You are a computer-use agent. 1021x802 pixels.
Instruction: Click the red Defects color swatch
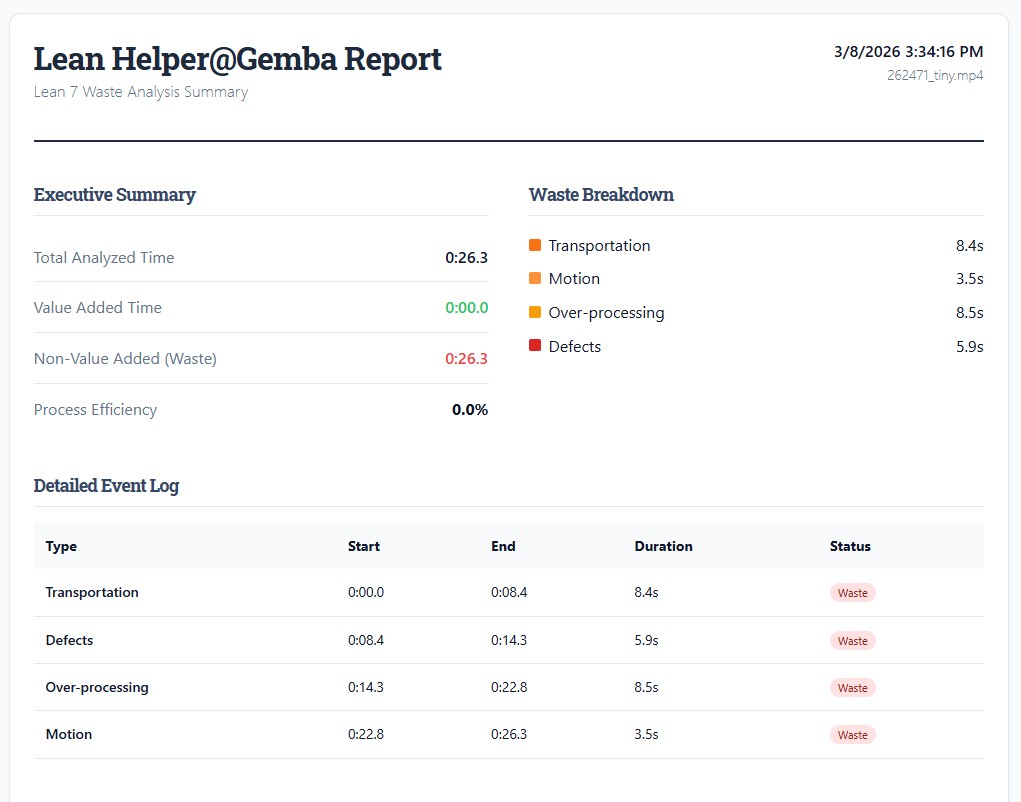pyautogui.click(x=535, y=346)
